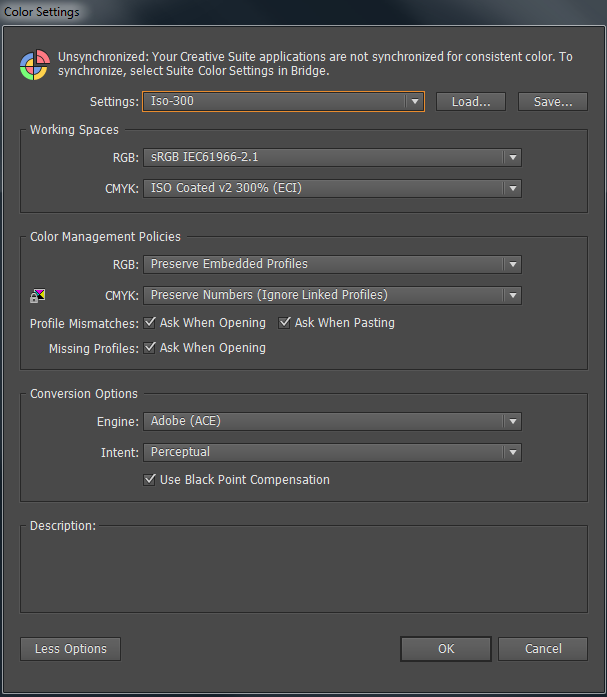Expand CMYK Preserve Numbers policy dropdown

(x=333, y=295)
